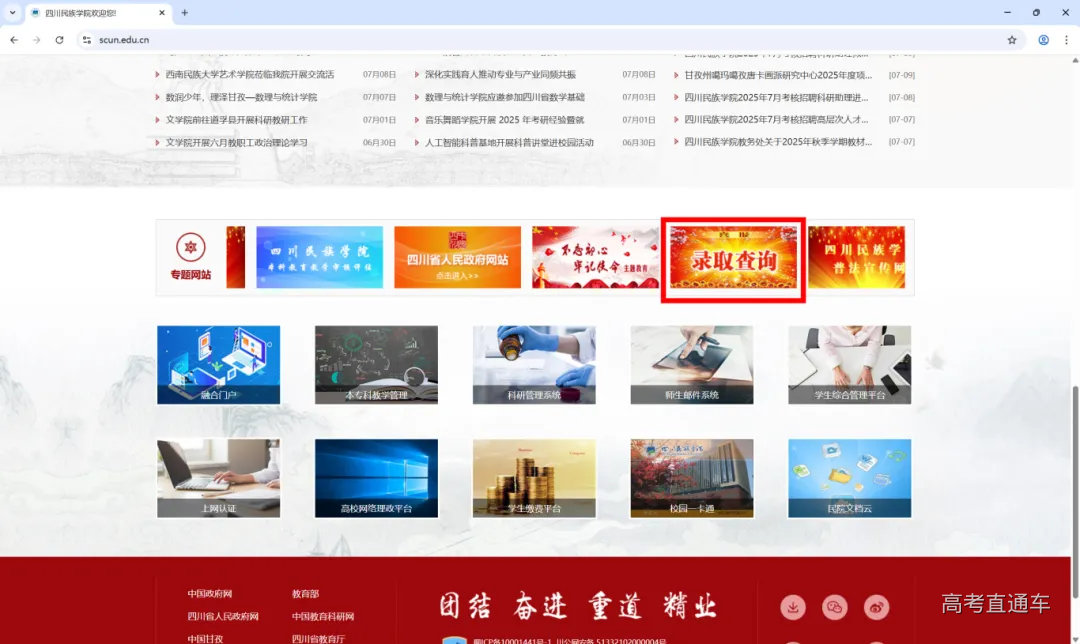Expand the tab search dropdown arrow

click(13, 13)
